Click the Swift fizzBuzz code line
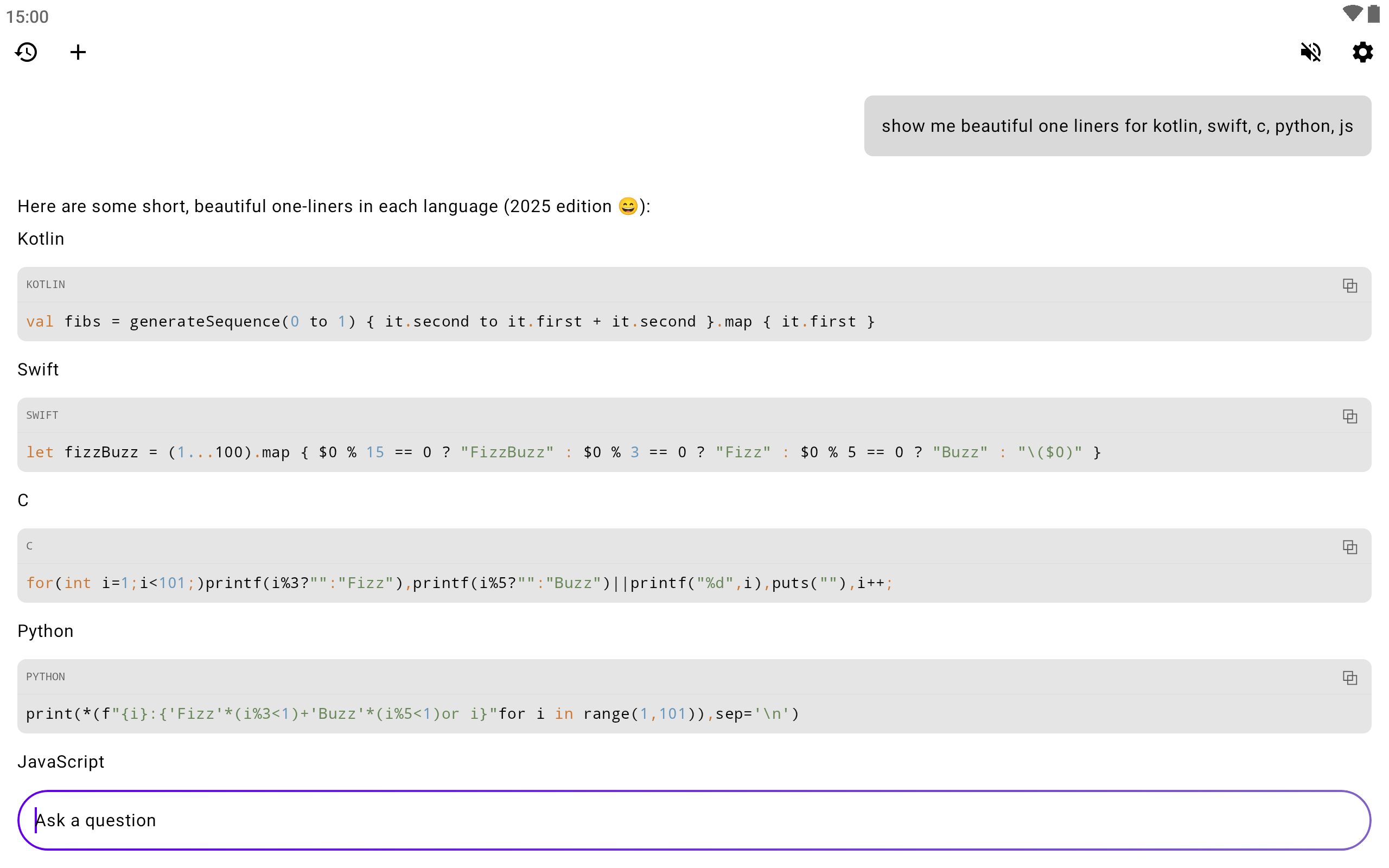 point(563,452)
